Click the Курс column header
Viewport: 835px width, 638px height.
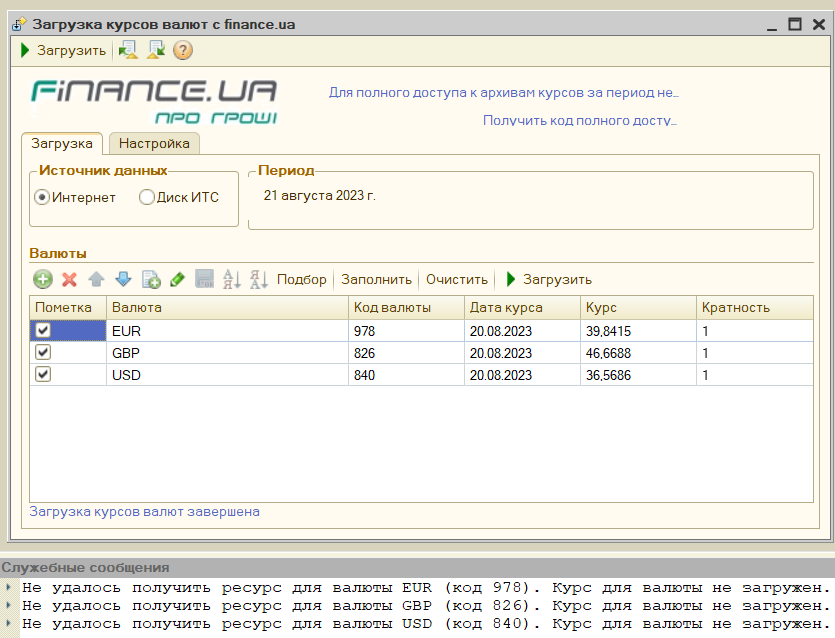636,307
